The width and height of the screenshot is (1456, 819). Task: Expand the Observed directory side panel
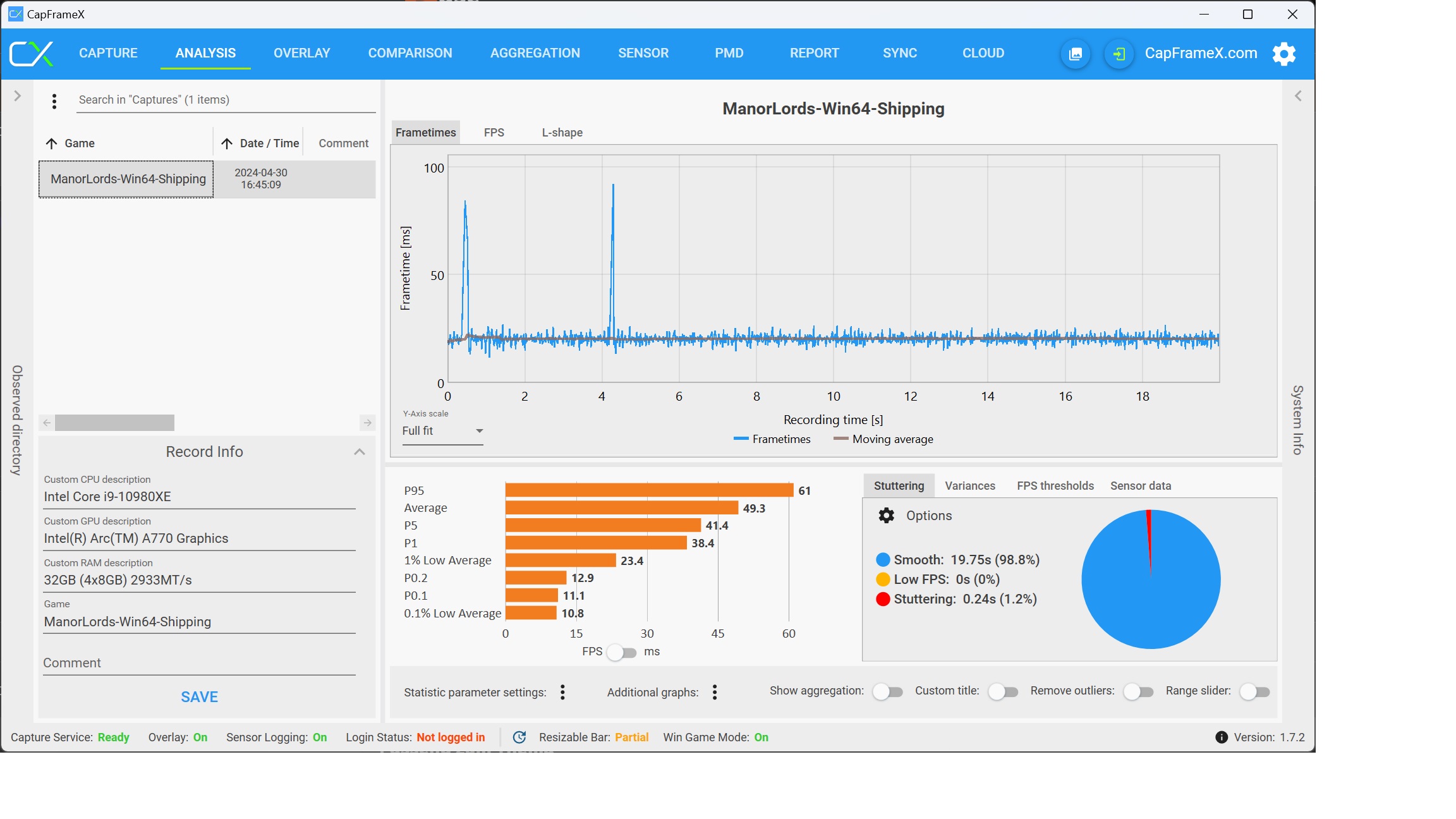point(17,96)
